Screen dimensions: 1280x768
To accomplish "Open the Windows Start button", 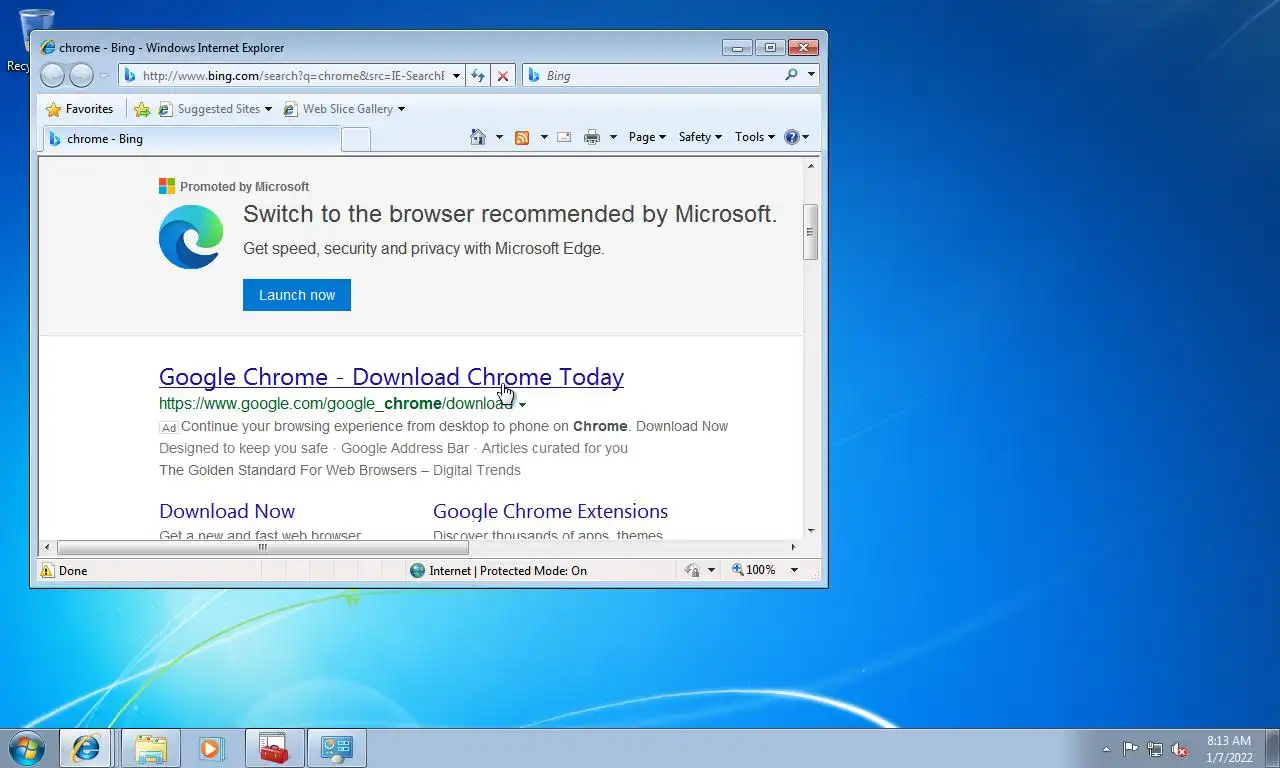I will pyautogui.click(x=26, y=748).
